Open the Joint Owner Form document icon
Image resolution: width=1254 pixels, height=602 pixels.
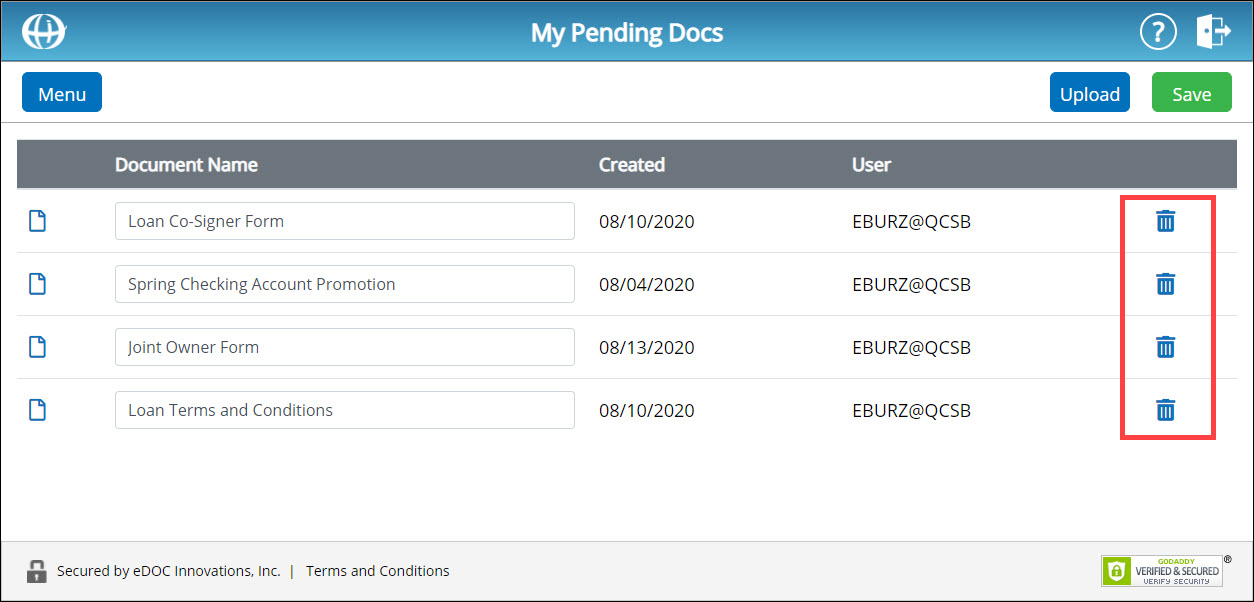(x=37, y=347)
